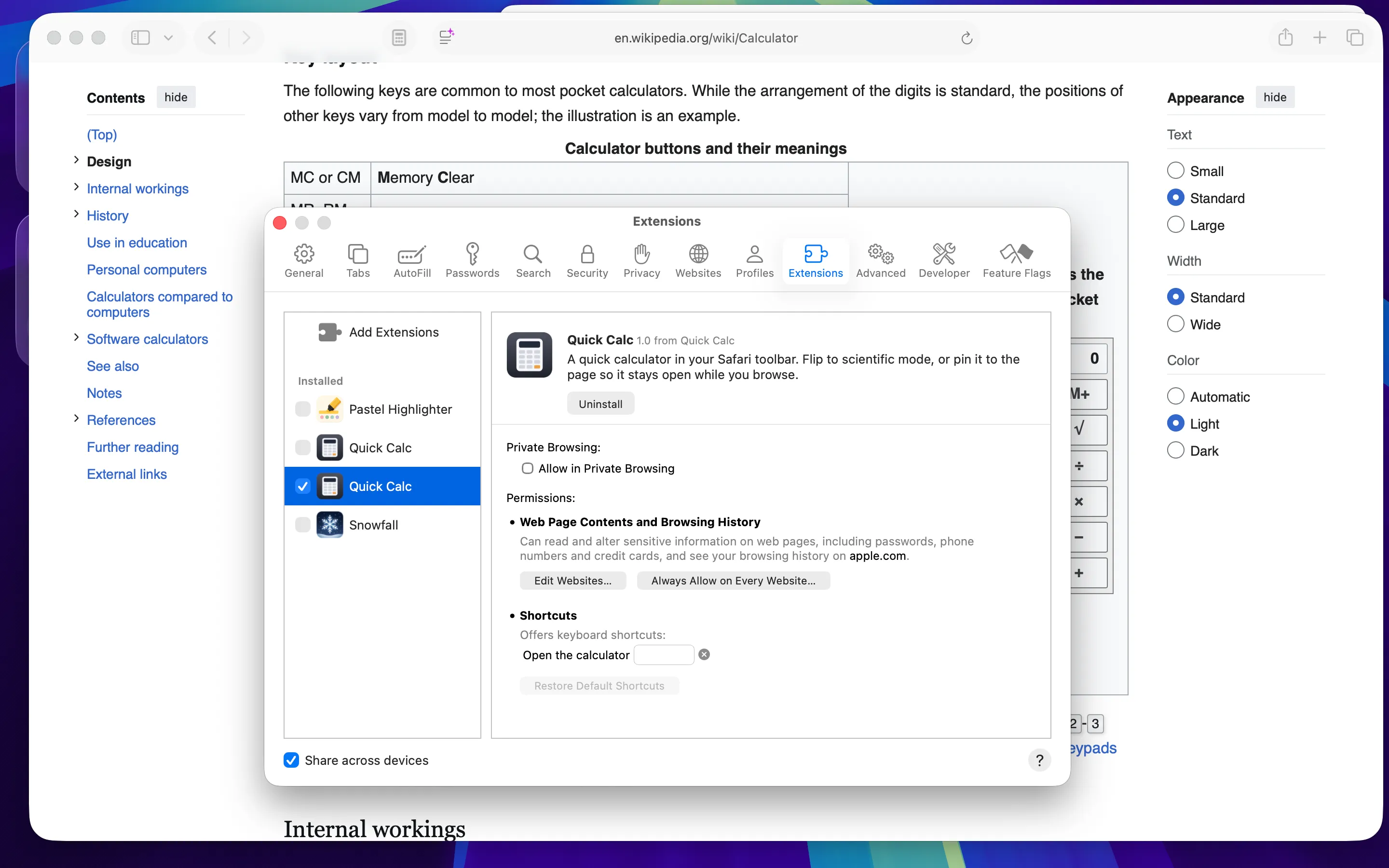
Task: Open the Developer tools icon tab
Action: pyautogui.click(x=943, y=260)
